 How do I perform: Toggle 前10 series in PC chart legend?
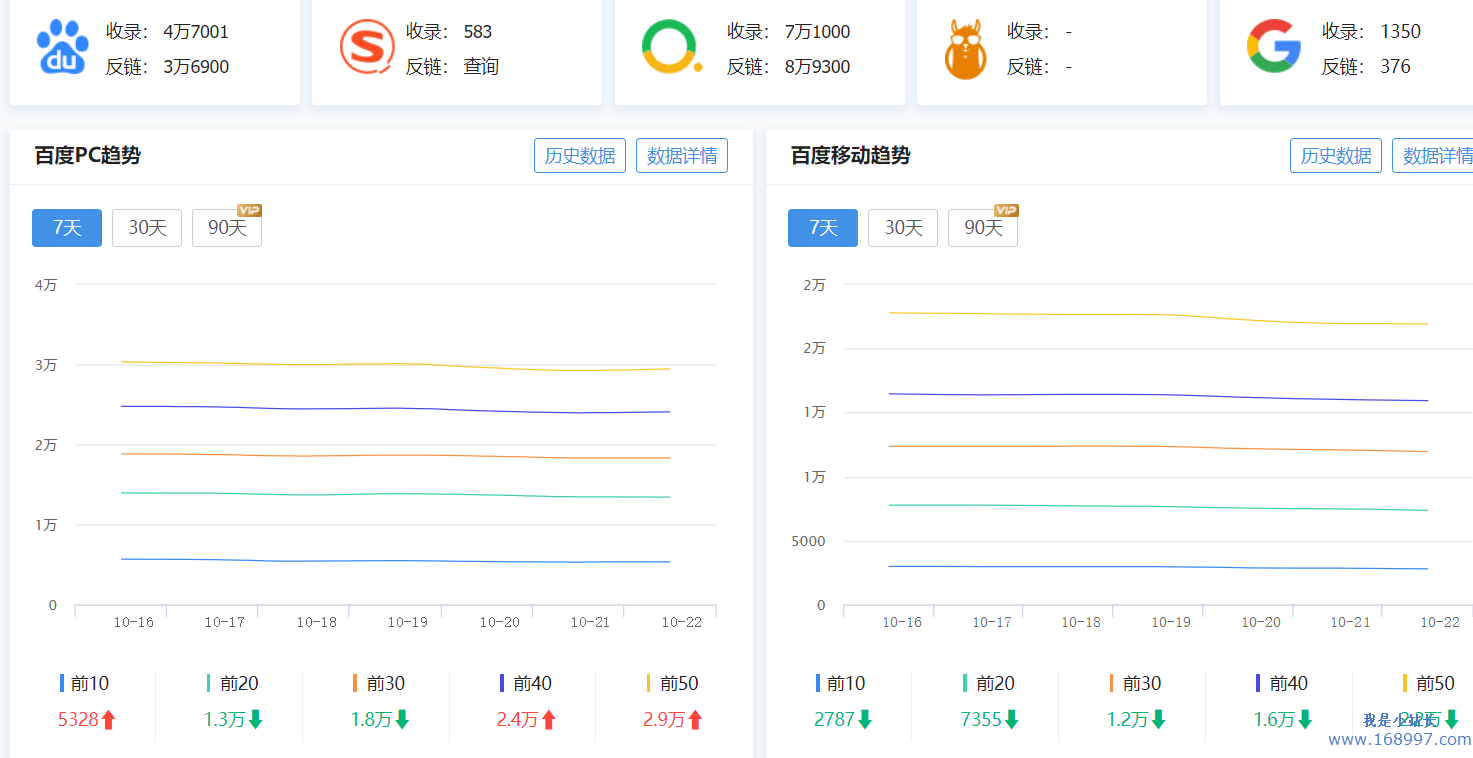pyautogui.click(x=85, y=684)
